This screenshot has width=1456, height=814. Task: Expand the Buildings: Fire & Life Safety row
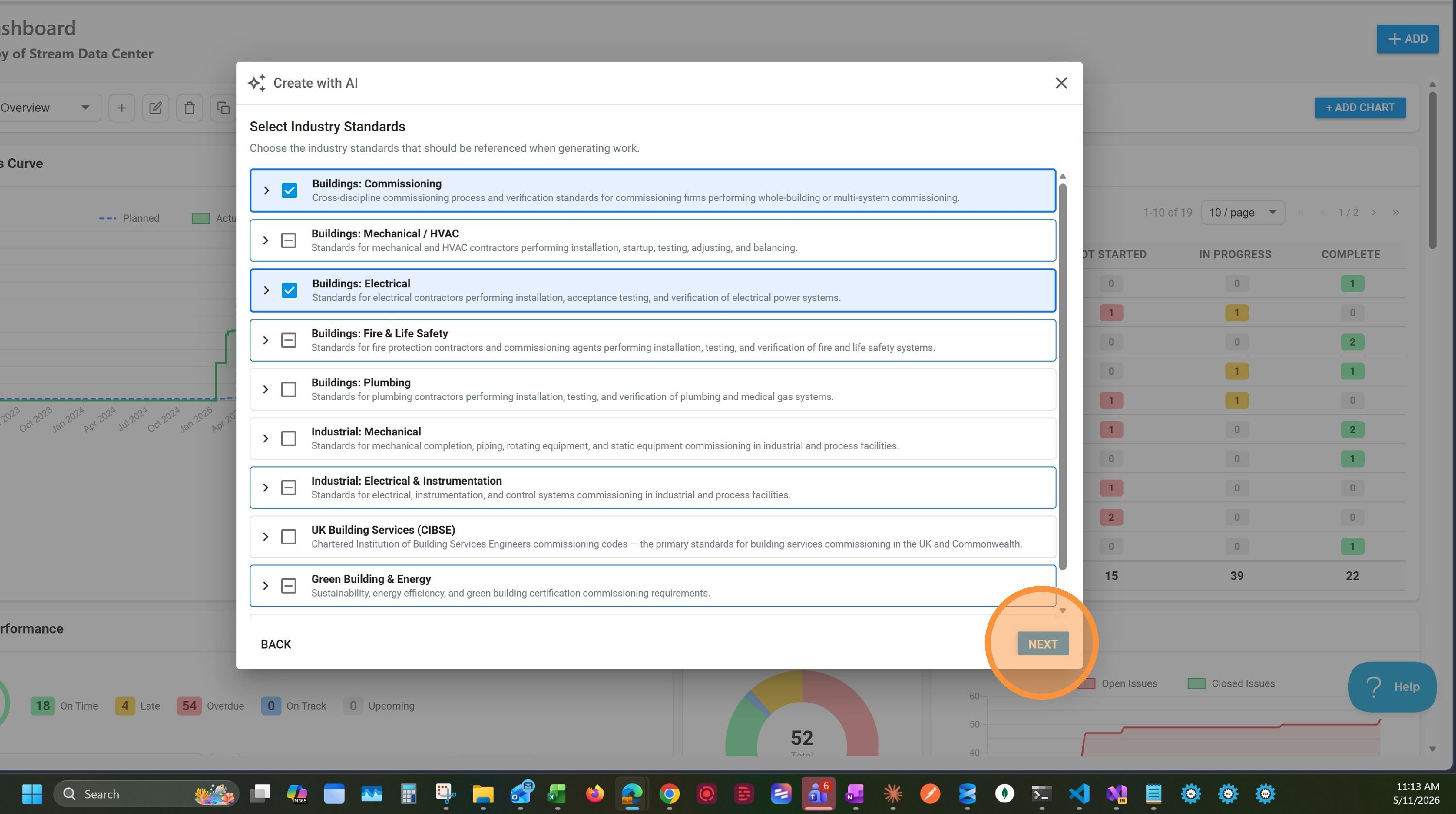click(x=265, y=340)
